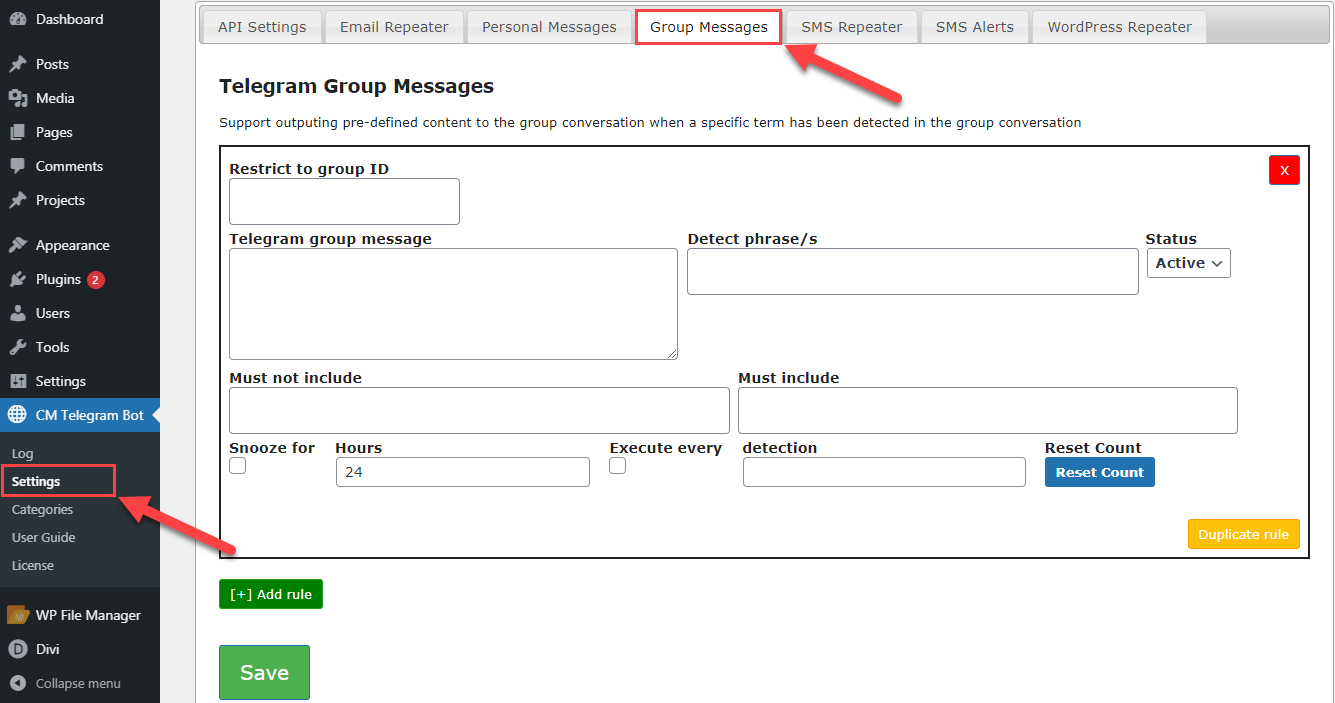Viewport: 1335px width, 703px height.
Task: Click the WP File Manager folder icon
Action: tap(18, 615)
